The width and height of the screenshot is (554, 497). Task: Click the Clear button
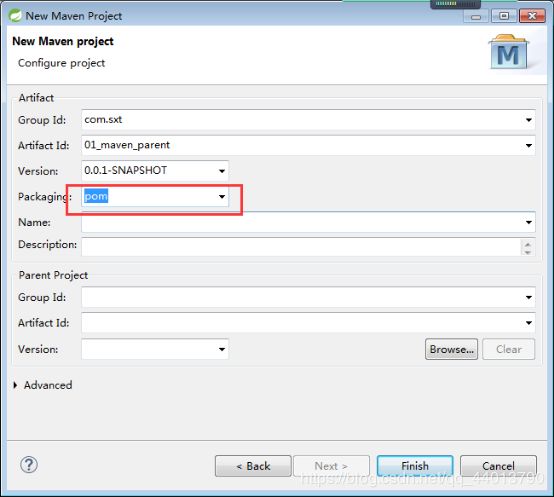point(509,349)
